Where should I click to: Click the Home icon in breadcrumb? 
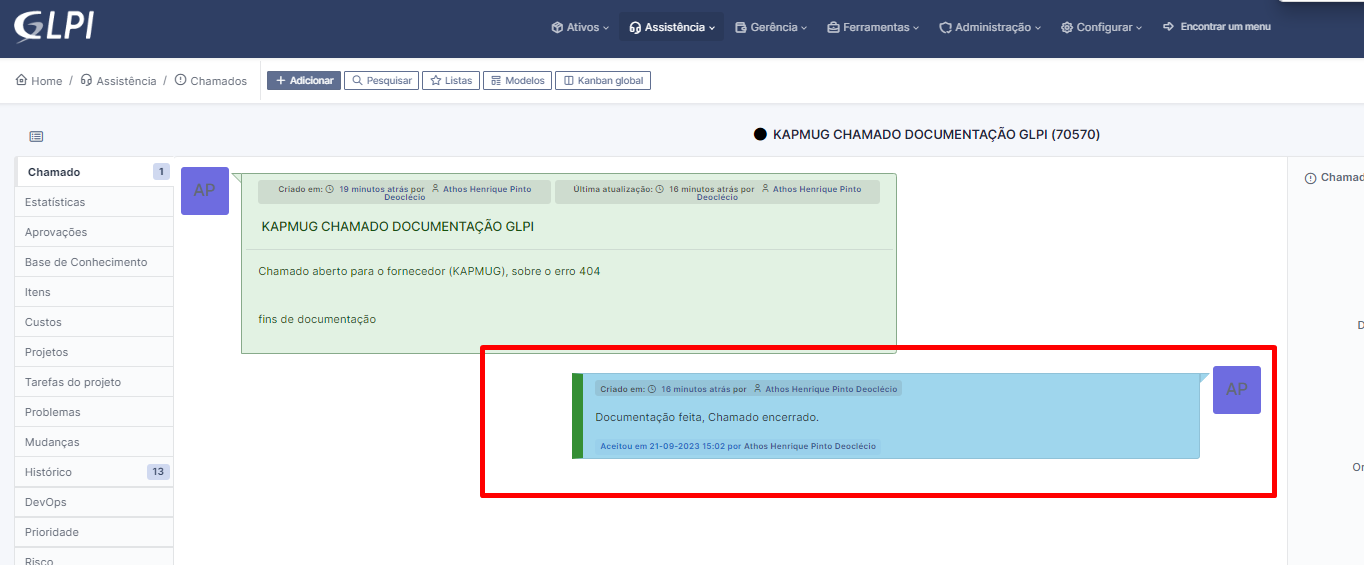click(21, 80)
